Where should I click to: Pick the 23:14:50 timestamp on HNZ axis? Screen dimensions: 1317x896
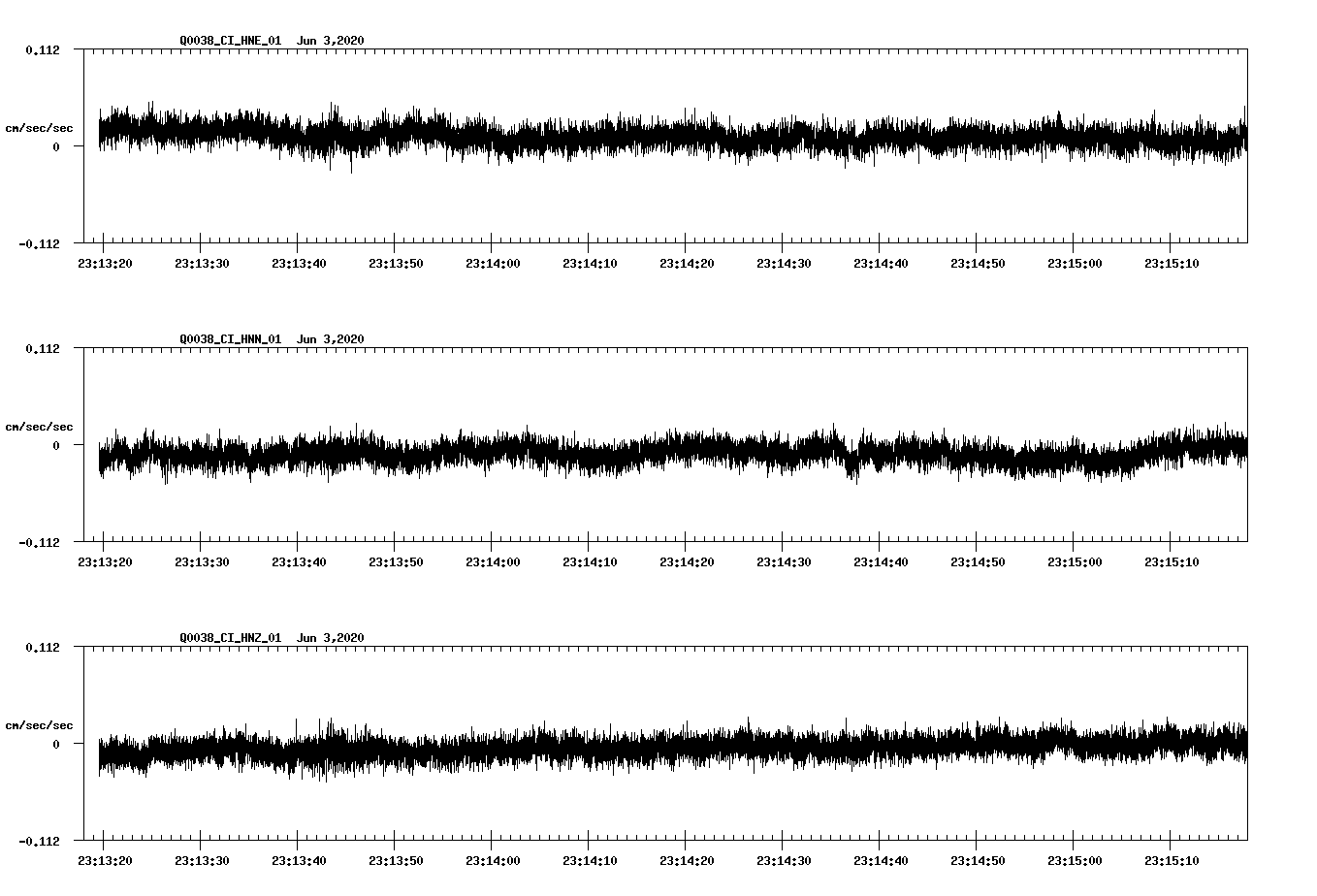coord(978,861)
